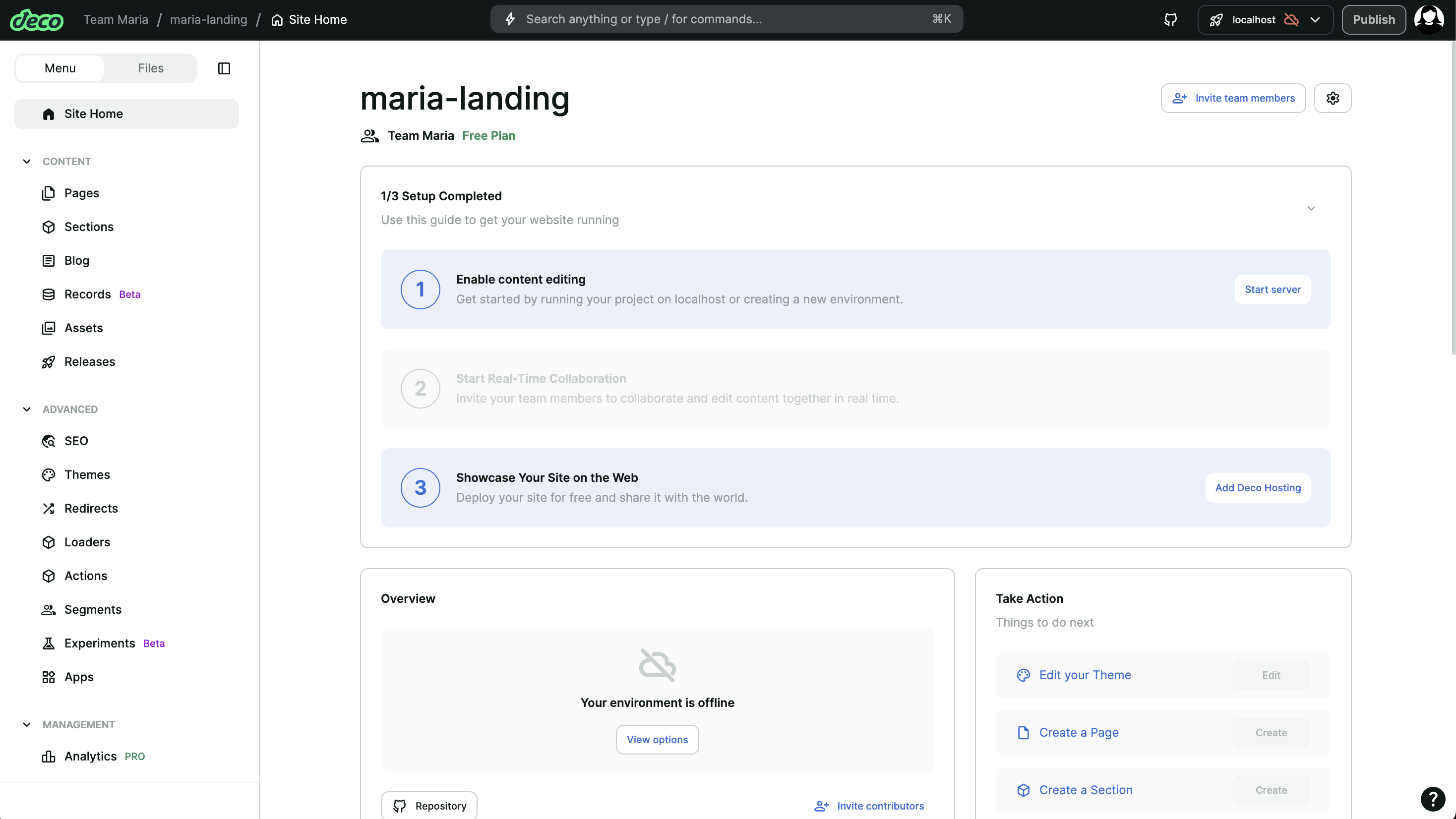Open Pages in the sidebar menu
Screen dimensions: 1456x819
[x=81, y=193]
